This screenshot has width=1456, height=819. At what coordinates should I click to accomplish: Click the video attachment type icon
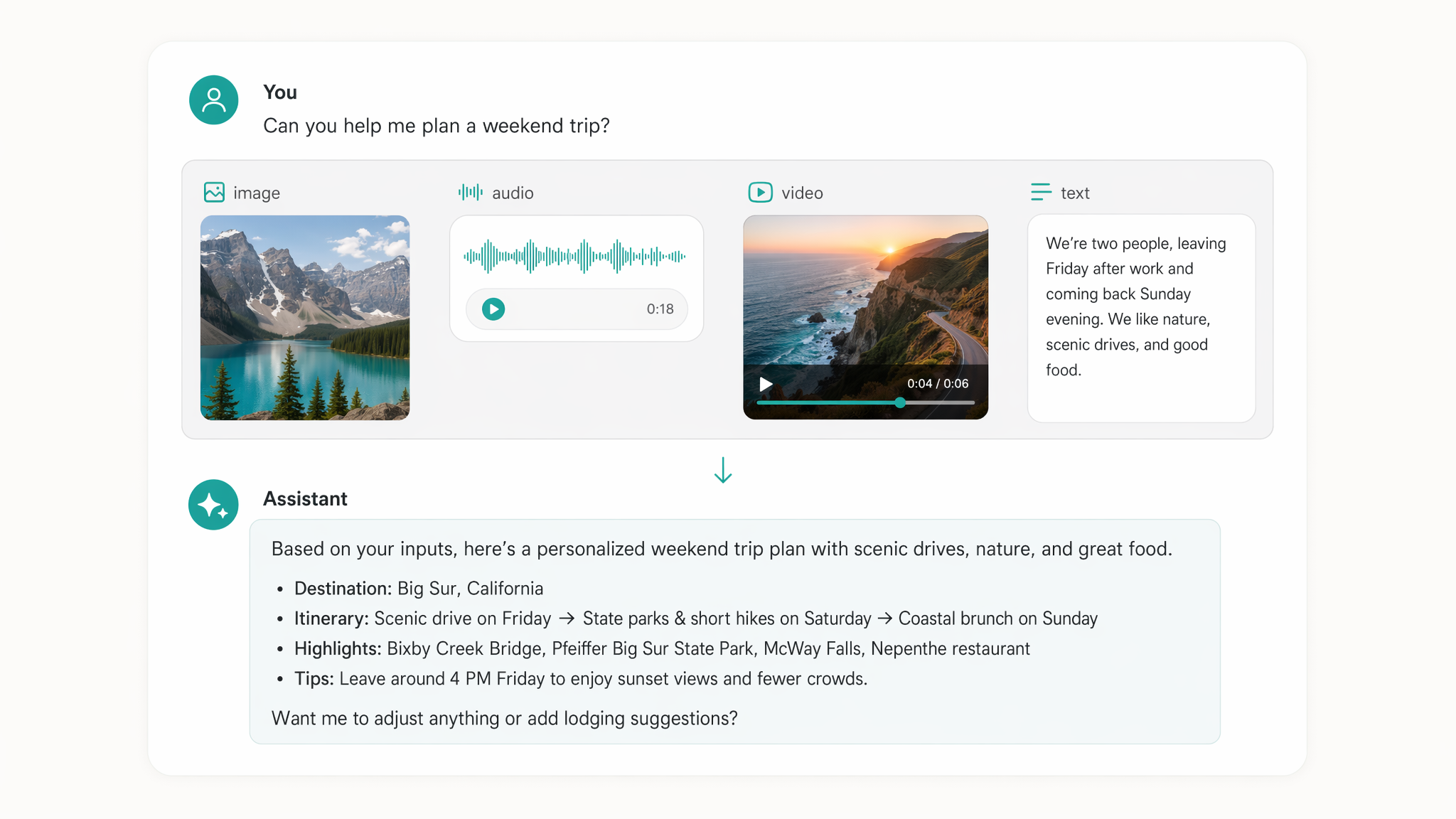tap(760, 192)
